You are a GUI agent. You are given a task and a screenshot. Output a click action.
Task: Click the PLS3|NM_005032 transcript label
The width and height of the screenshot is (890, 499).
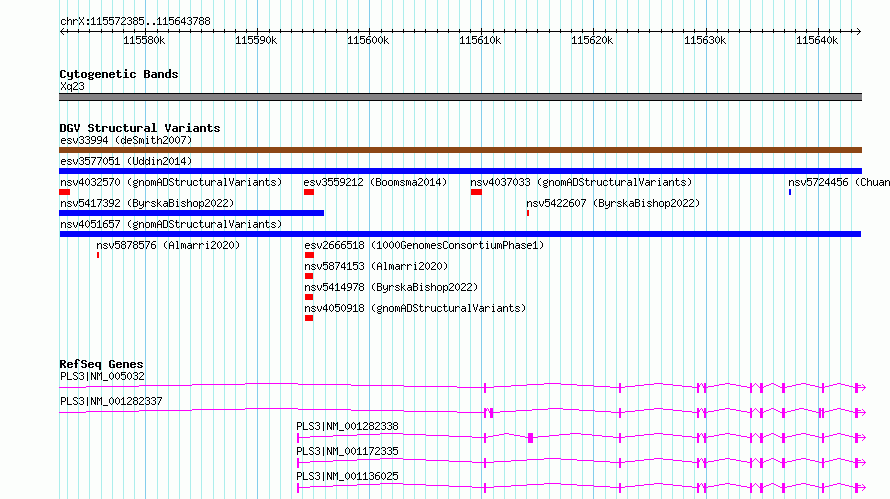102,376
